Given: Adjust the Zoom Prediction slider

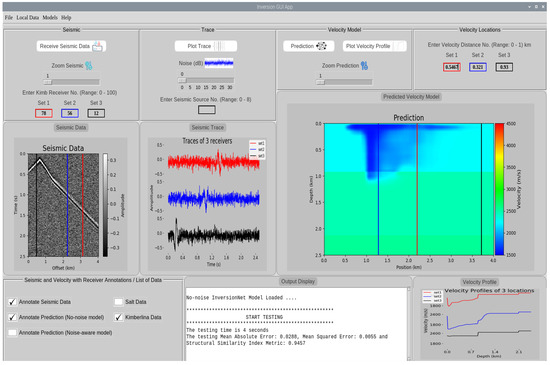Looking at the screenshot, I should coord(344,82).
